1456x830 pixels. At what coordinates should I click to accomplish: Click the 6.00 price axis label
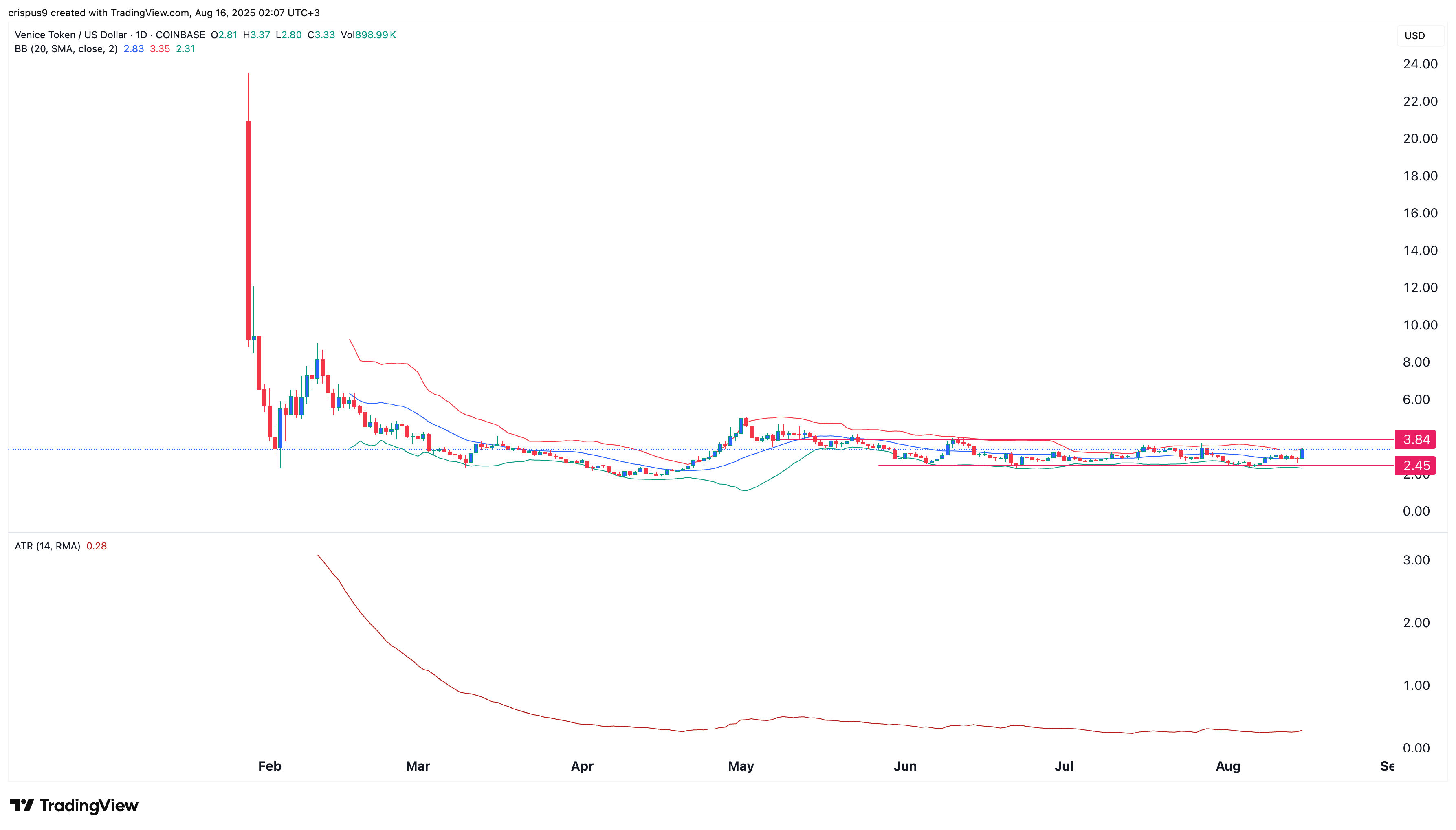tap(1416, 400)
